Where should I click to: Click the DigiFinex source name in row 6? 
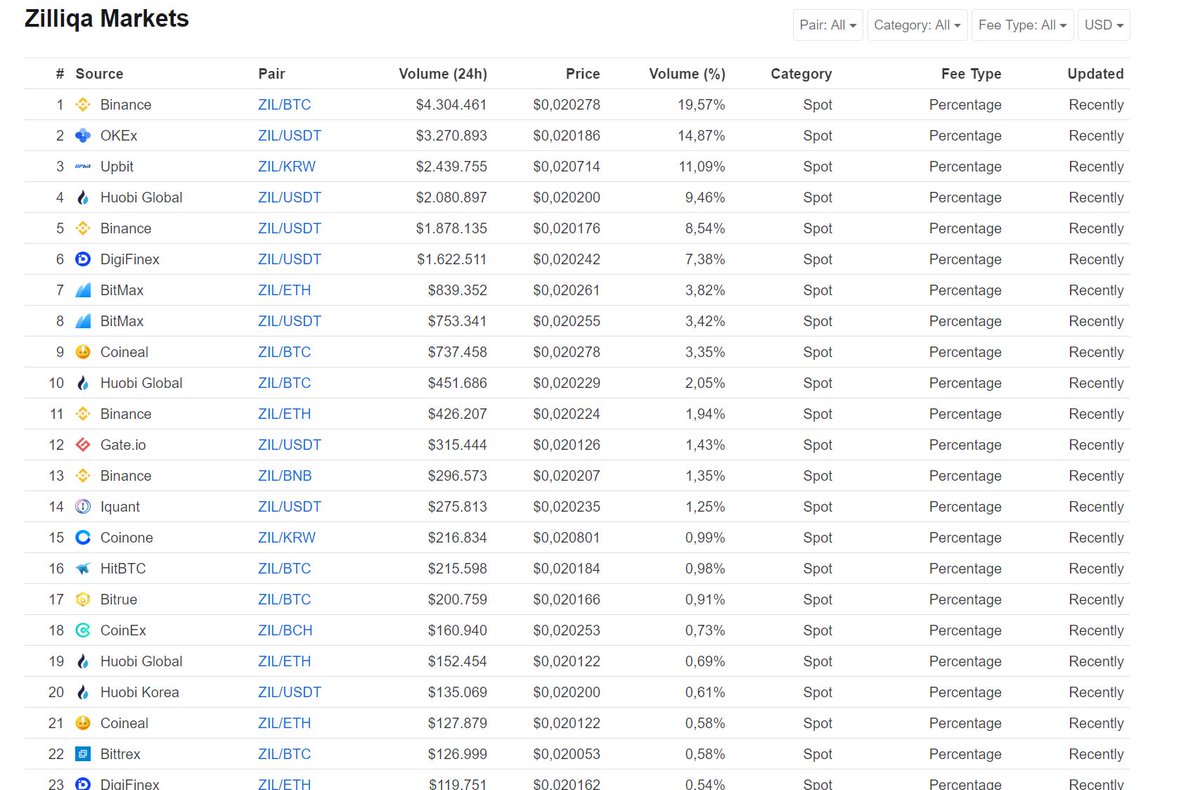130,260
